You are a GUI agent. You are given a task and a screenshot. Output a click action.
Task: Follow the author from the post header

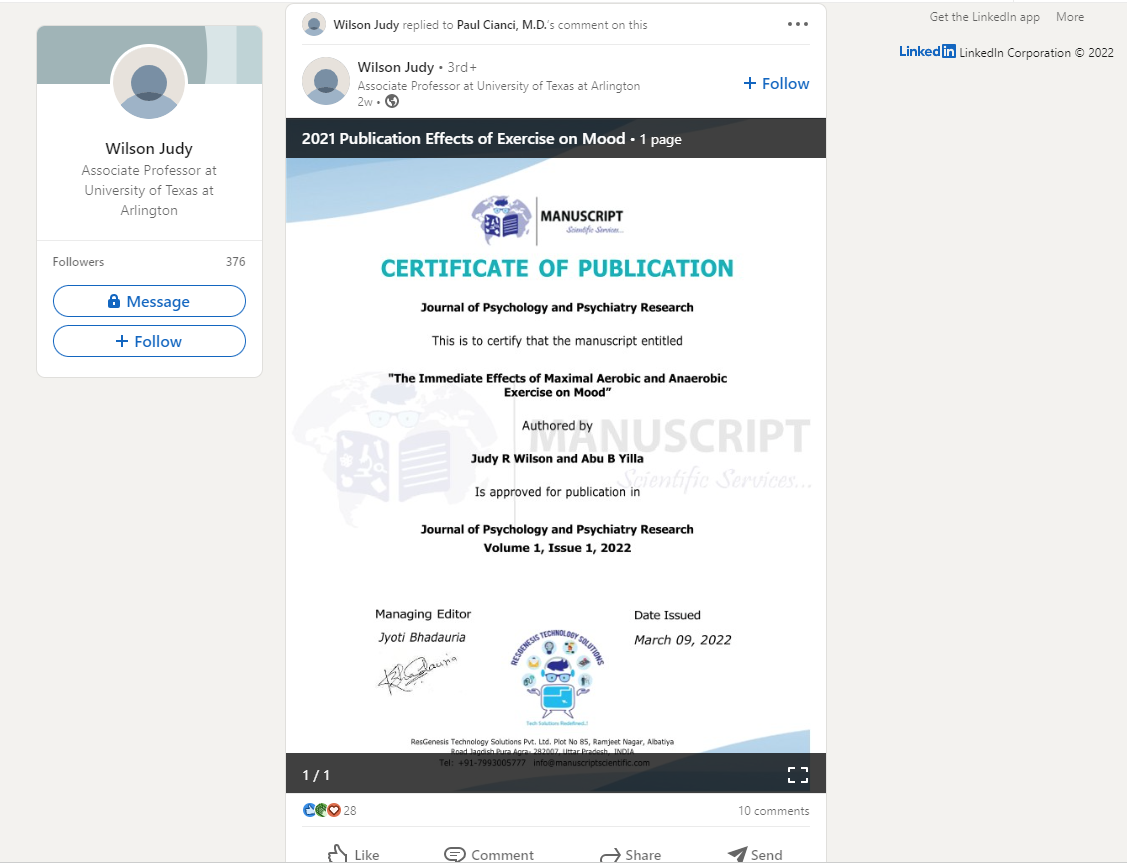[x=776, y=83]
